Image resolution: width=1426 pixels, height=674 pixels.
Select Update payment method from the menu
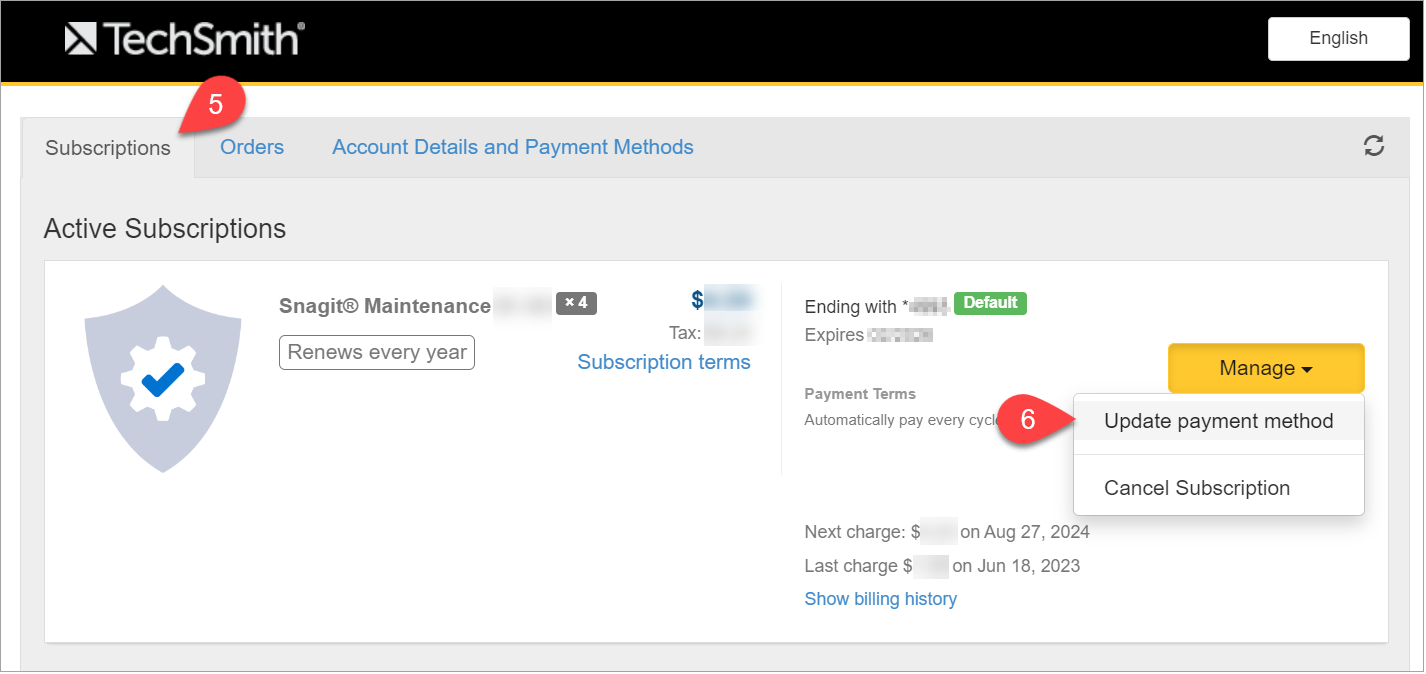point(1218,420)
